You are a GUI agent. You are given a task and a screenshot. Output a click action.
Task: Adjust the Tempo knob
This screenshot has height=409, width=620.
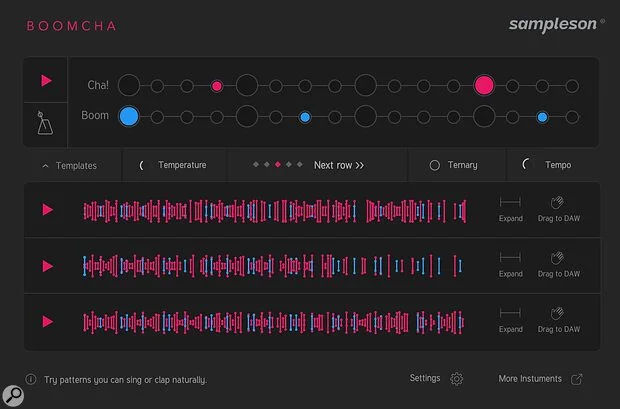pyautogui.click(x=526, y=164)
